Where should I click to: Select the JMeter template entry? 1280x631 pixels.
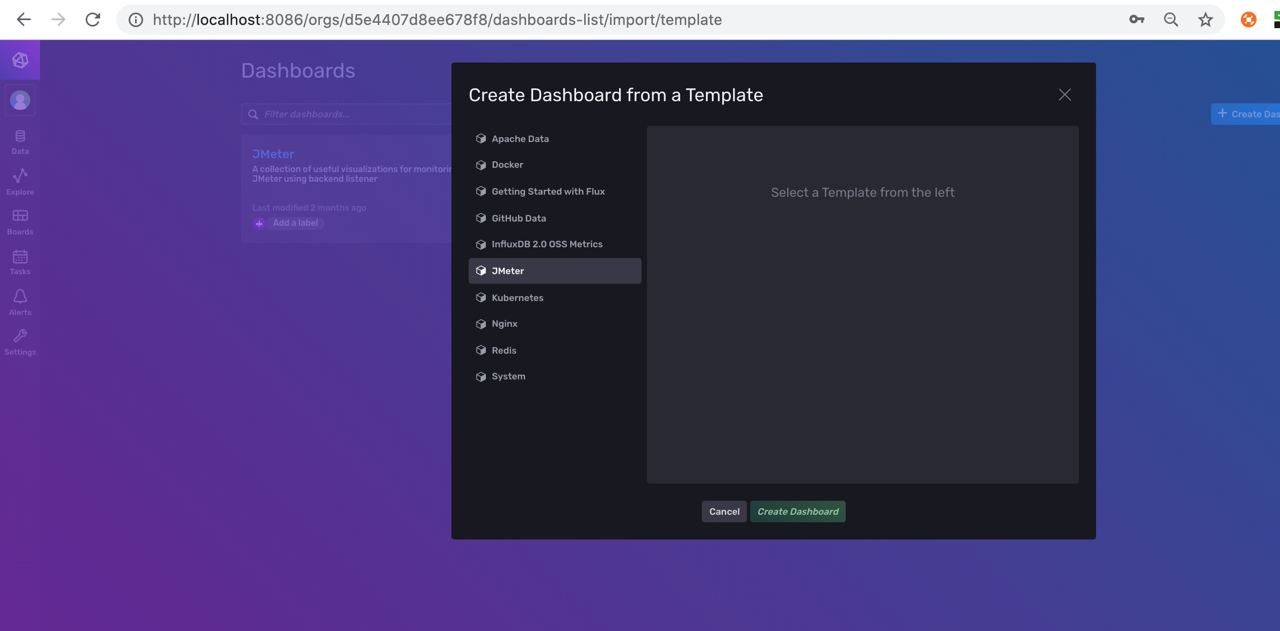(x=555, y=271)
